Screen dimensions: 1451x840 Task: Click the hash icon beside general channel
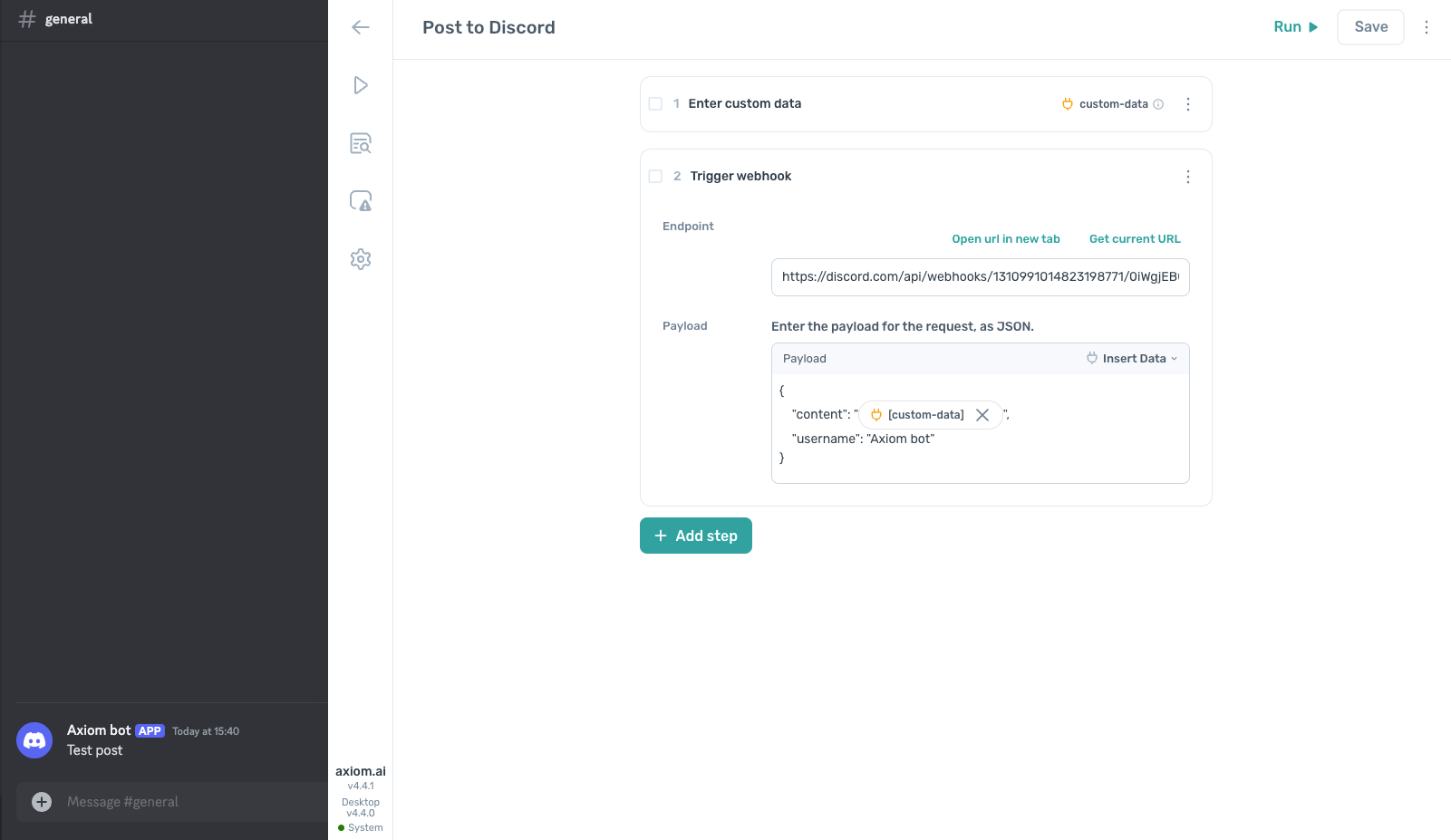click(27, 19)
